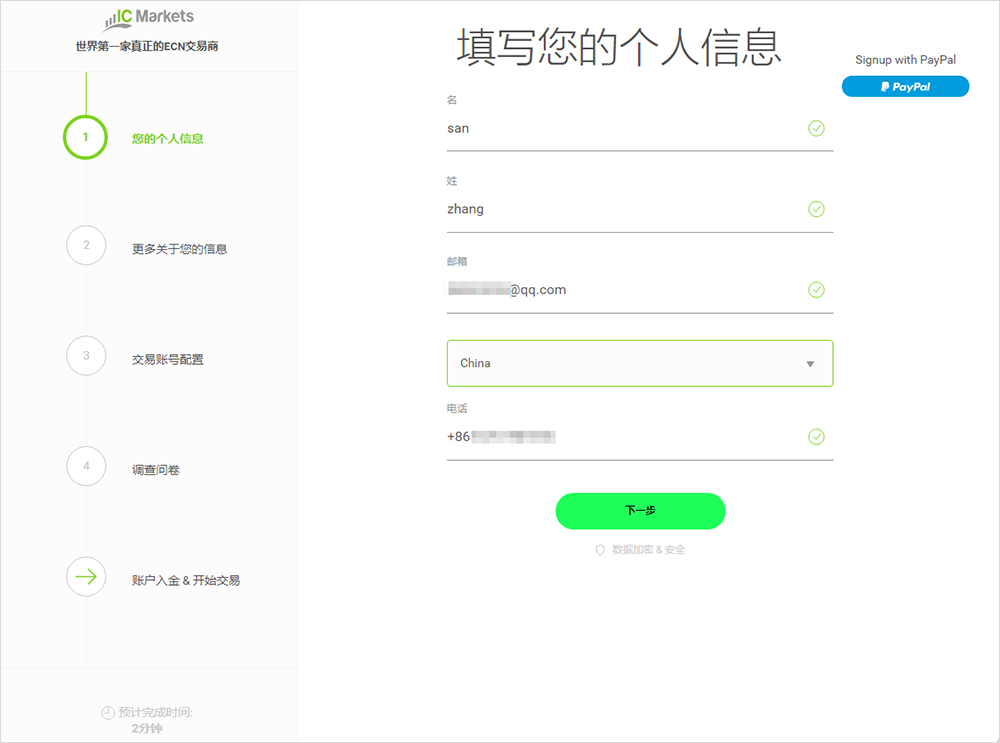Screen dimensions: 1000x743
Task: Click validation checkmark in 名 field
Action: point(816,128)
